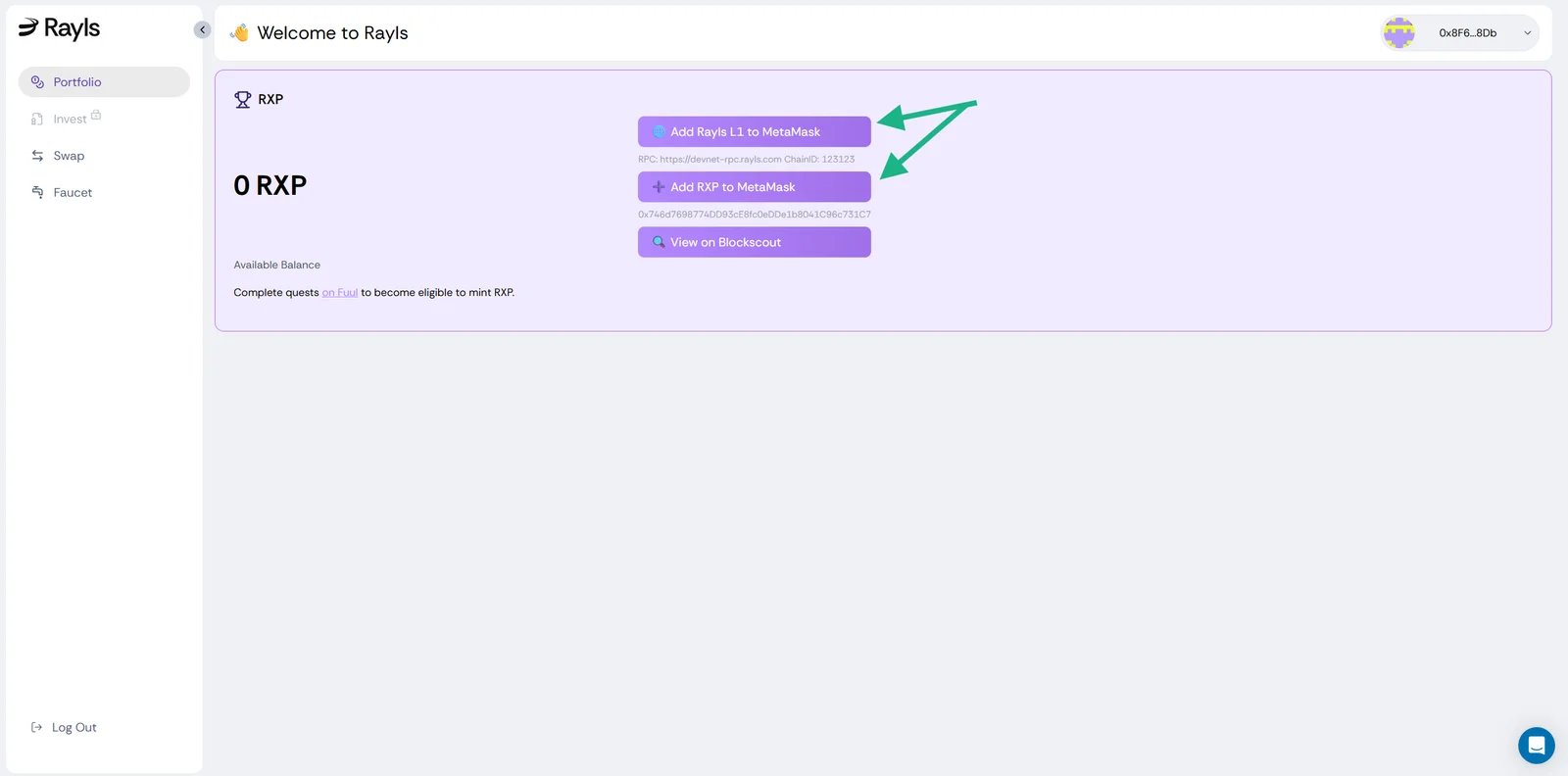Image resolution: width=1568 pixels, height=776 pixels.
Task: Click the RXP trophy icon
Action: [243, 99]
